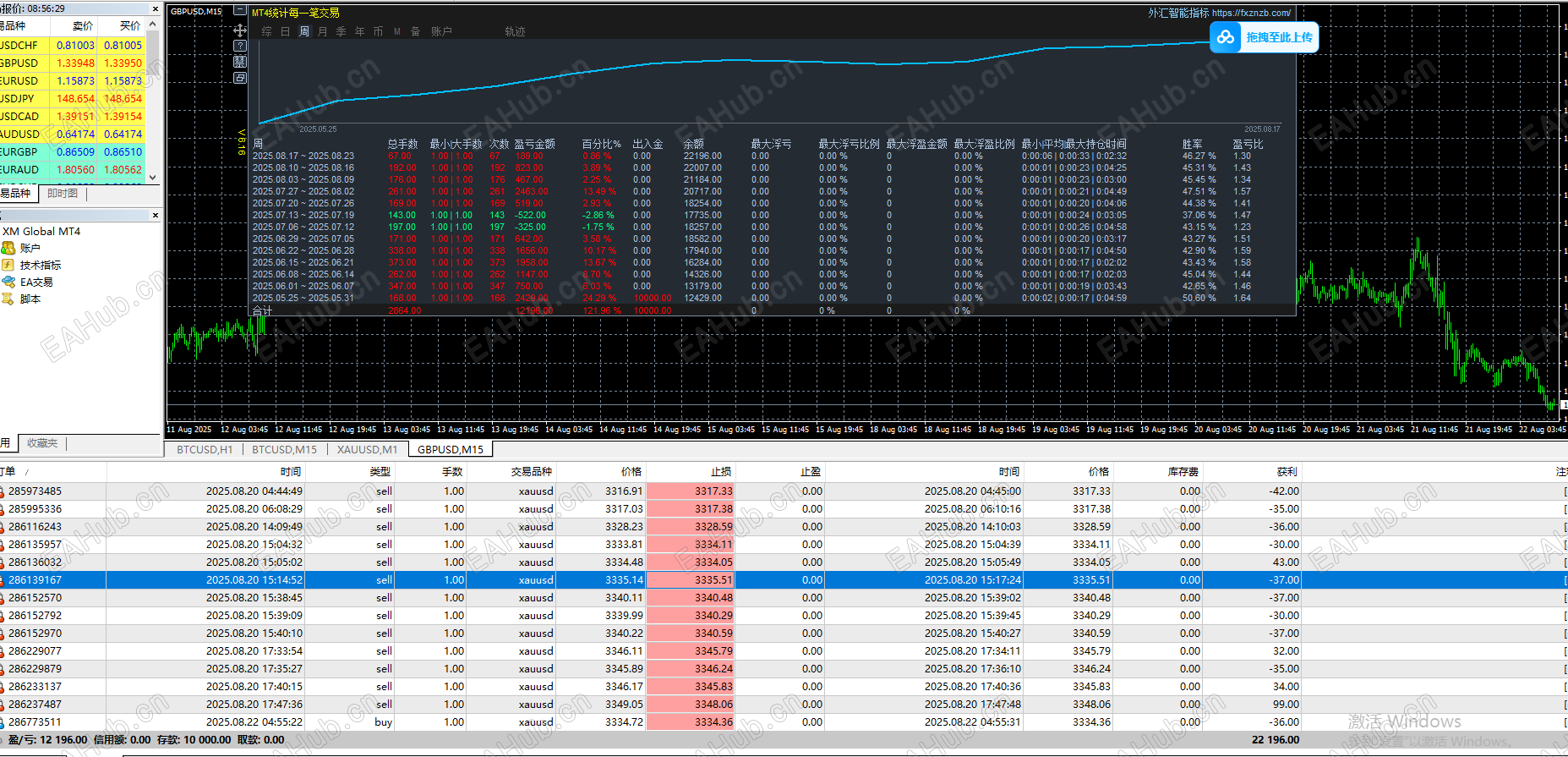Switch statistics to 年 yearly view

pos(359,31)
